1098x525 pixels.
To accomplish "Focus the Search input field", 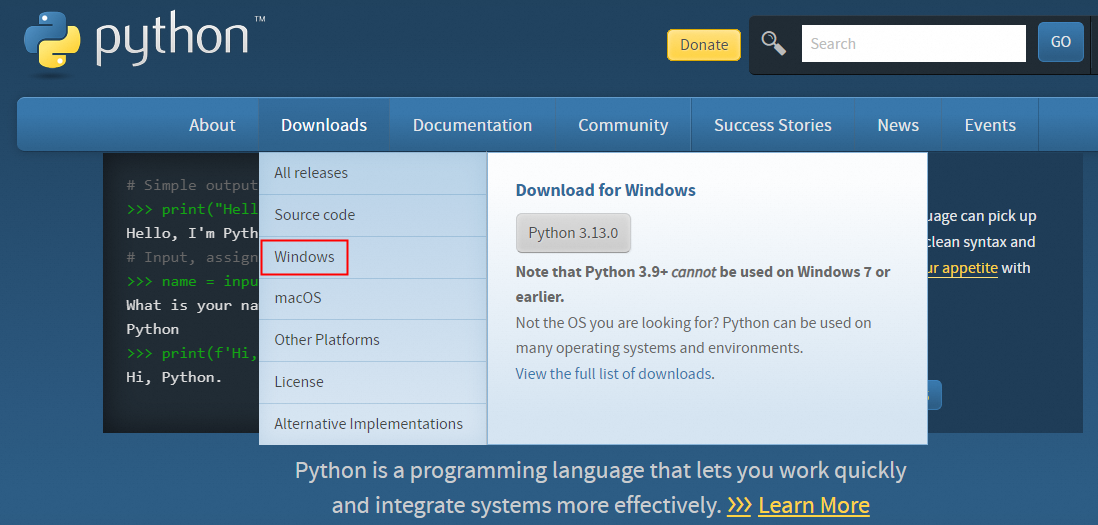I will (x=913, y=44).
